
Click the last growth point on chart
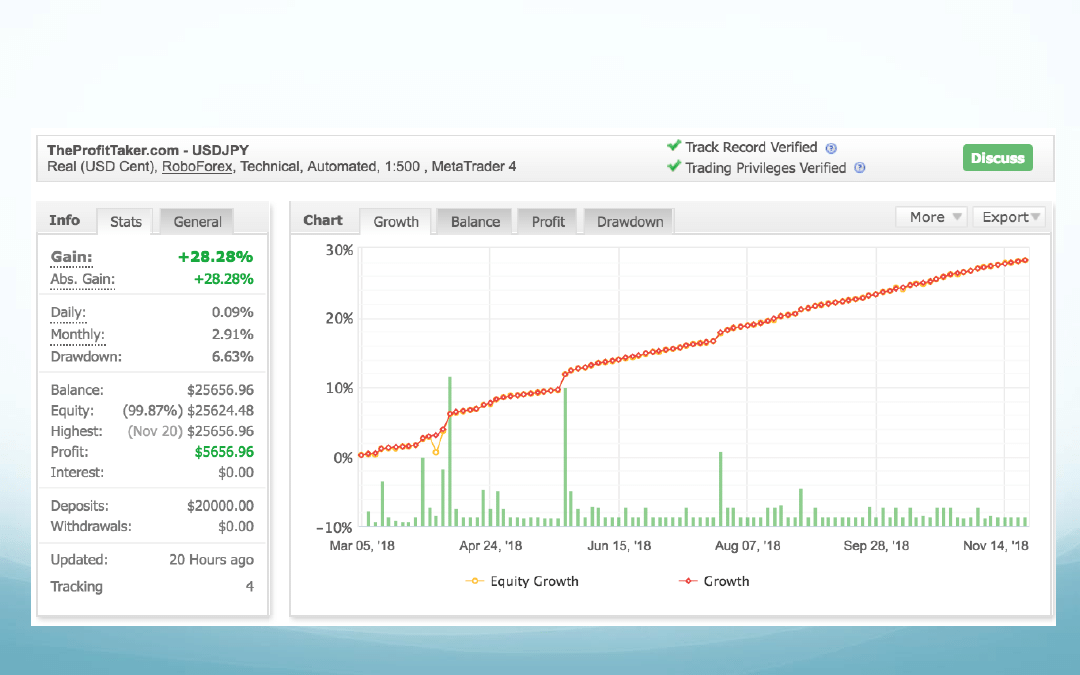pos(1025,261)
